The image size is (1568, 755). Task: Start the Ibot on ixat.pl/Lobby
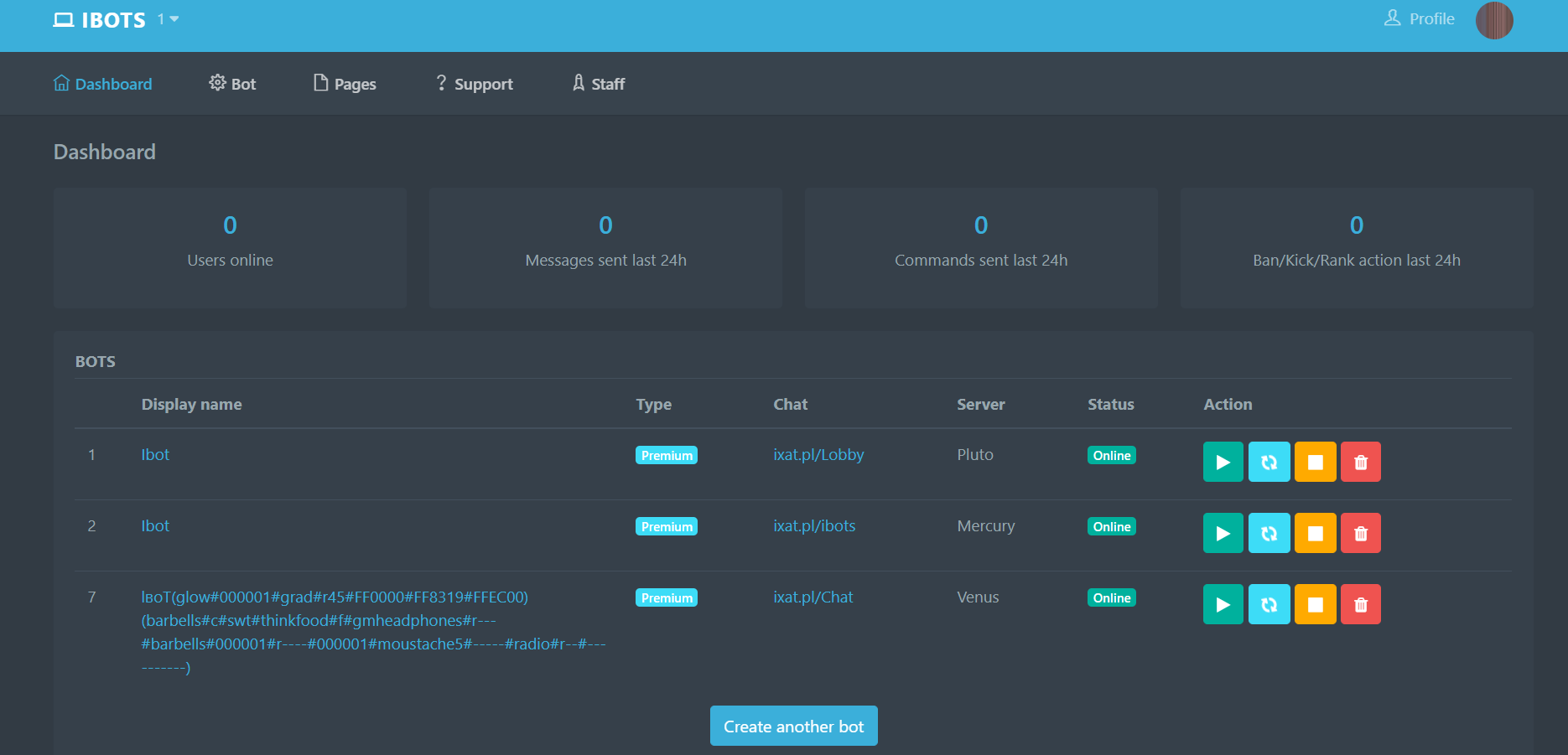1223,462
